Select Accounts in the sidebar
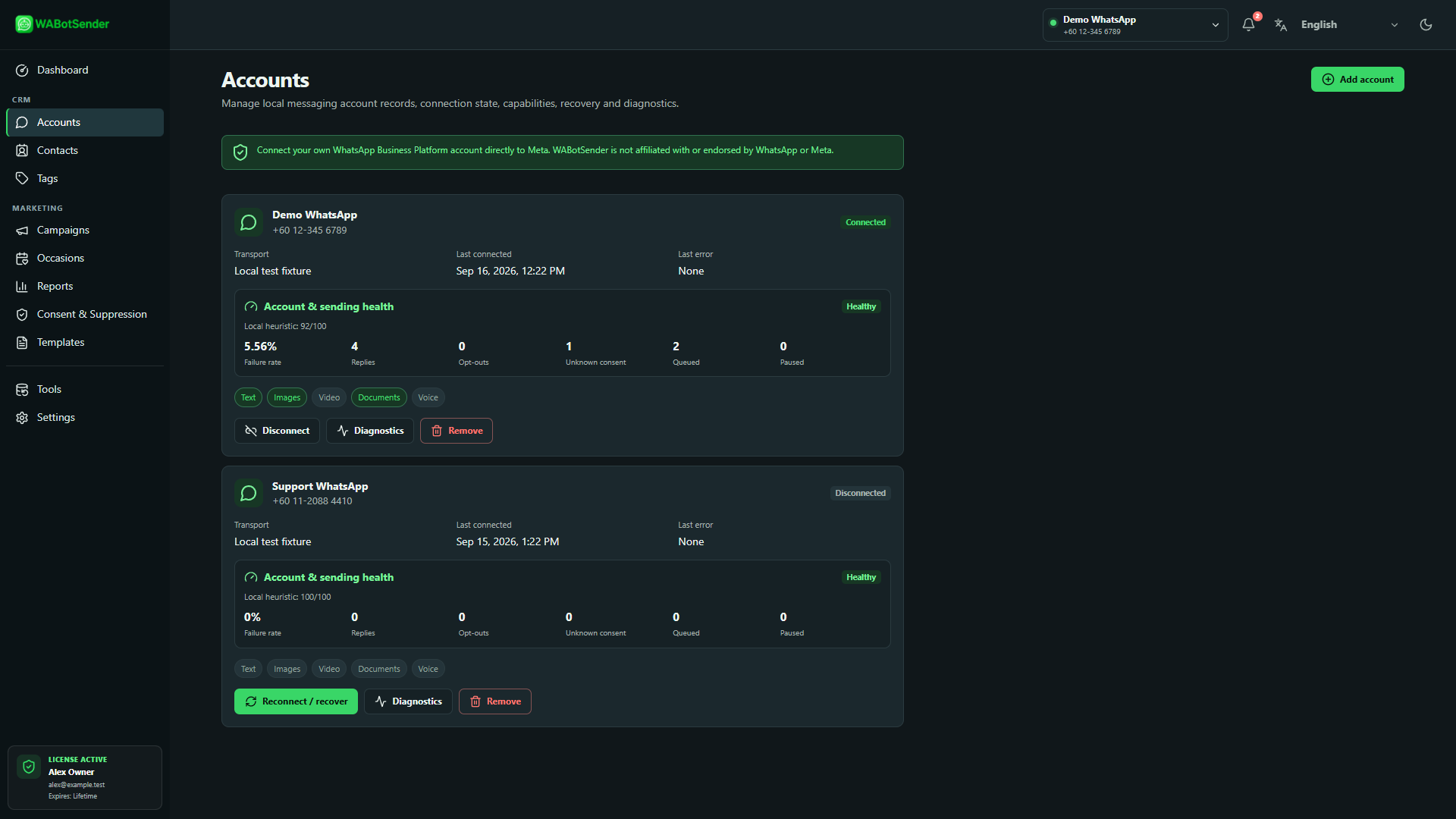 (85, 122)
